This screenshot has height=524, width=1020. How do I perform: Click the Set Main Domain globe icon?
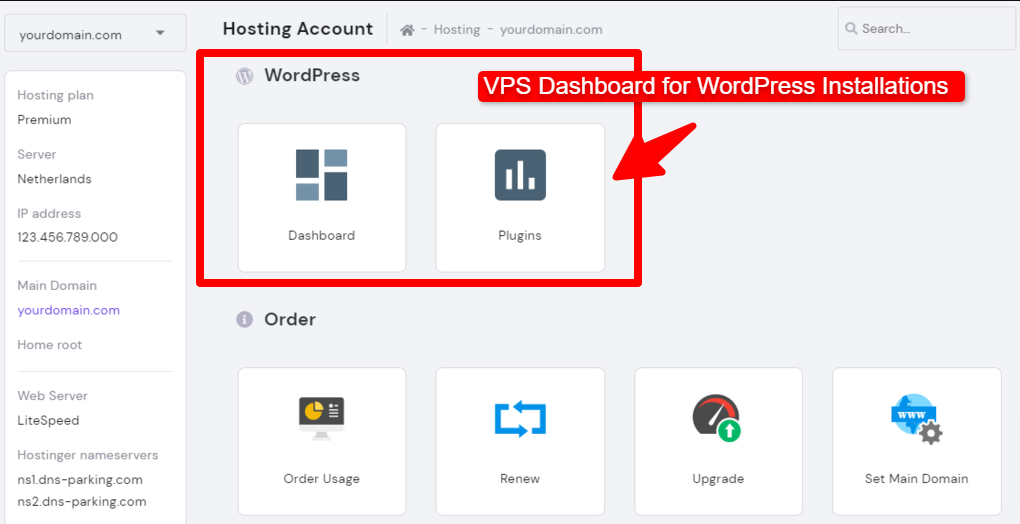click(917, 419)
